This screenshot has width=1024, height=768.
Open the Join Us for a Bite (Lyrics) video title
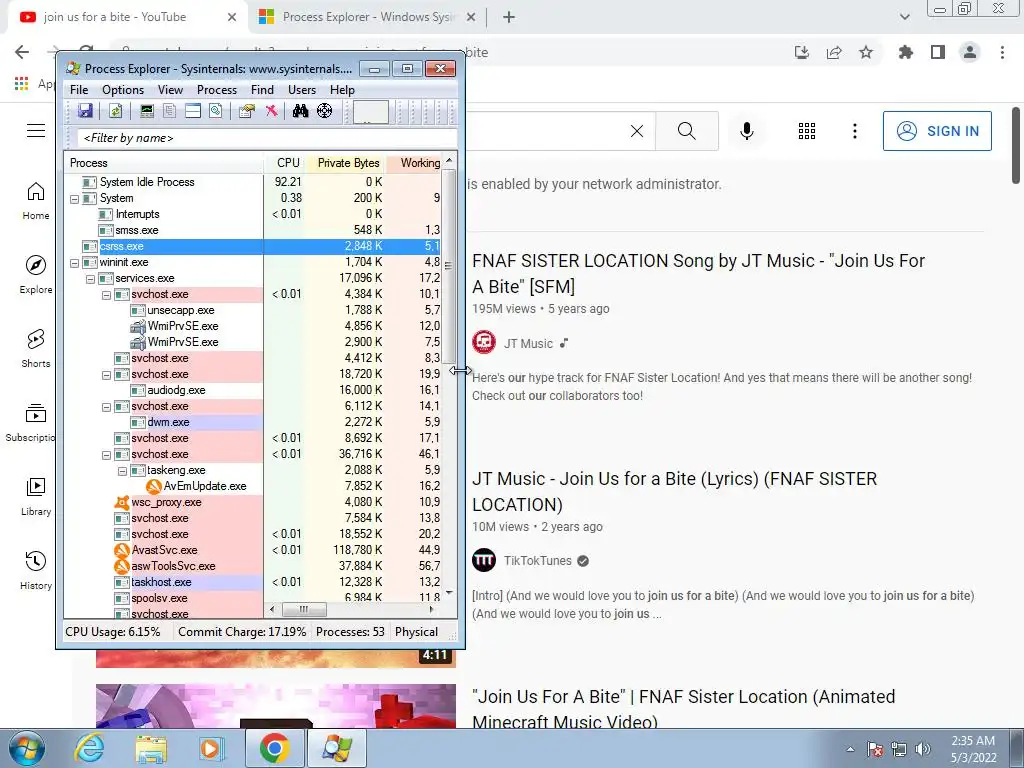coord(675,491)
